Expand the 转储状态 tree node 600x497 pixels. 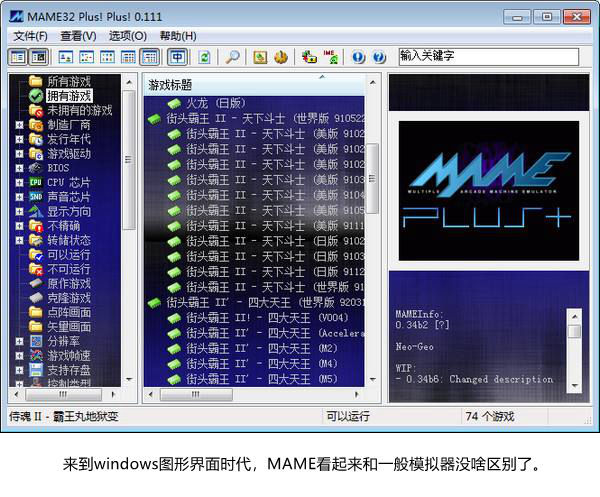[x=19, y=240]
